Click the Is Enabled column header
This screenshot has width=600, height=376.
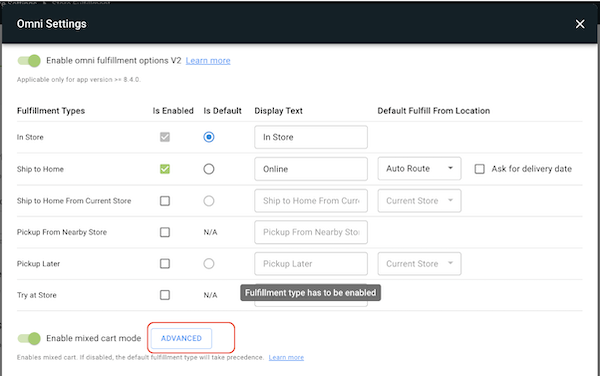click(173, 111)
